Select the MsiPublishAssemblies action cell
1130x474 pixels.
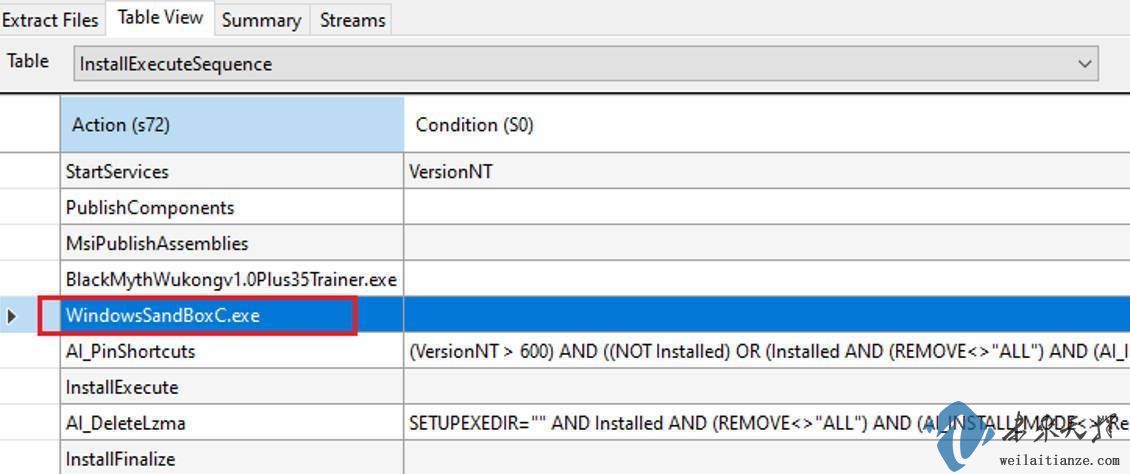click(232, 244)
